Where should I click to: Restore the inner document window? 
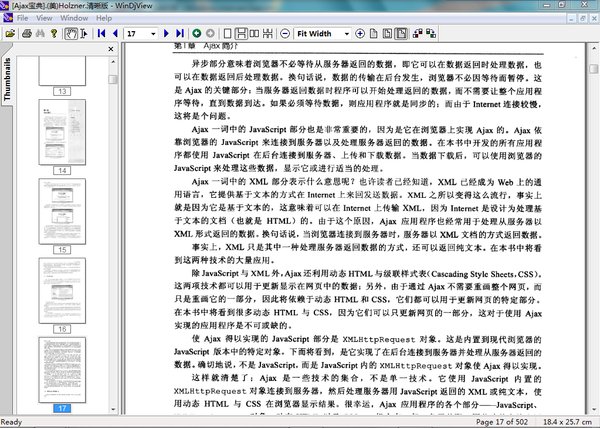coord(583,18)
